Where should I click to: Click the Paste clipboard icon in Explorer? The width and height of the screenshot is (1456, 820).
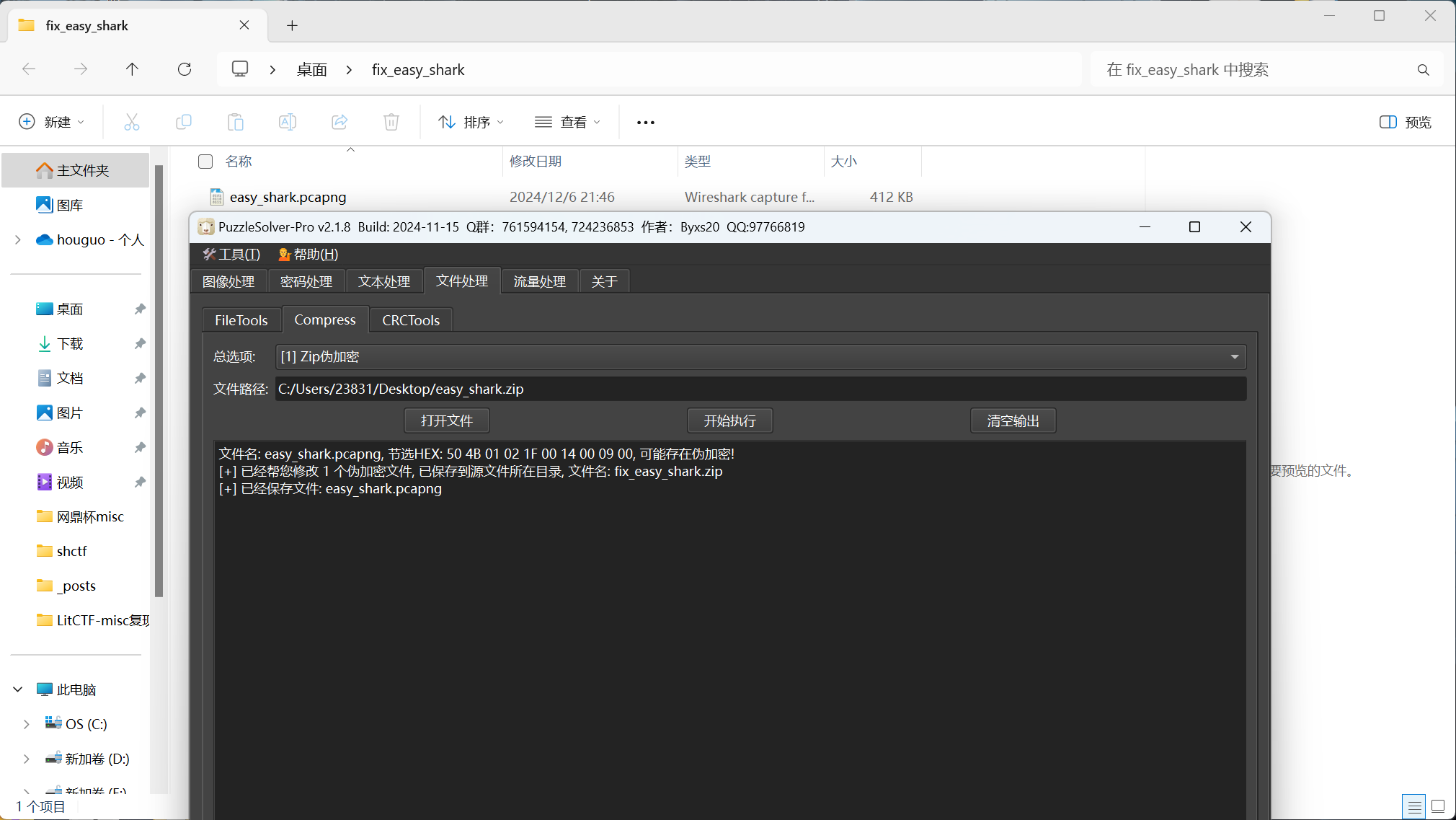(x=236, y=122)
